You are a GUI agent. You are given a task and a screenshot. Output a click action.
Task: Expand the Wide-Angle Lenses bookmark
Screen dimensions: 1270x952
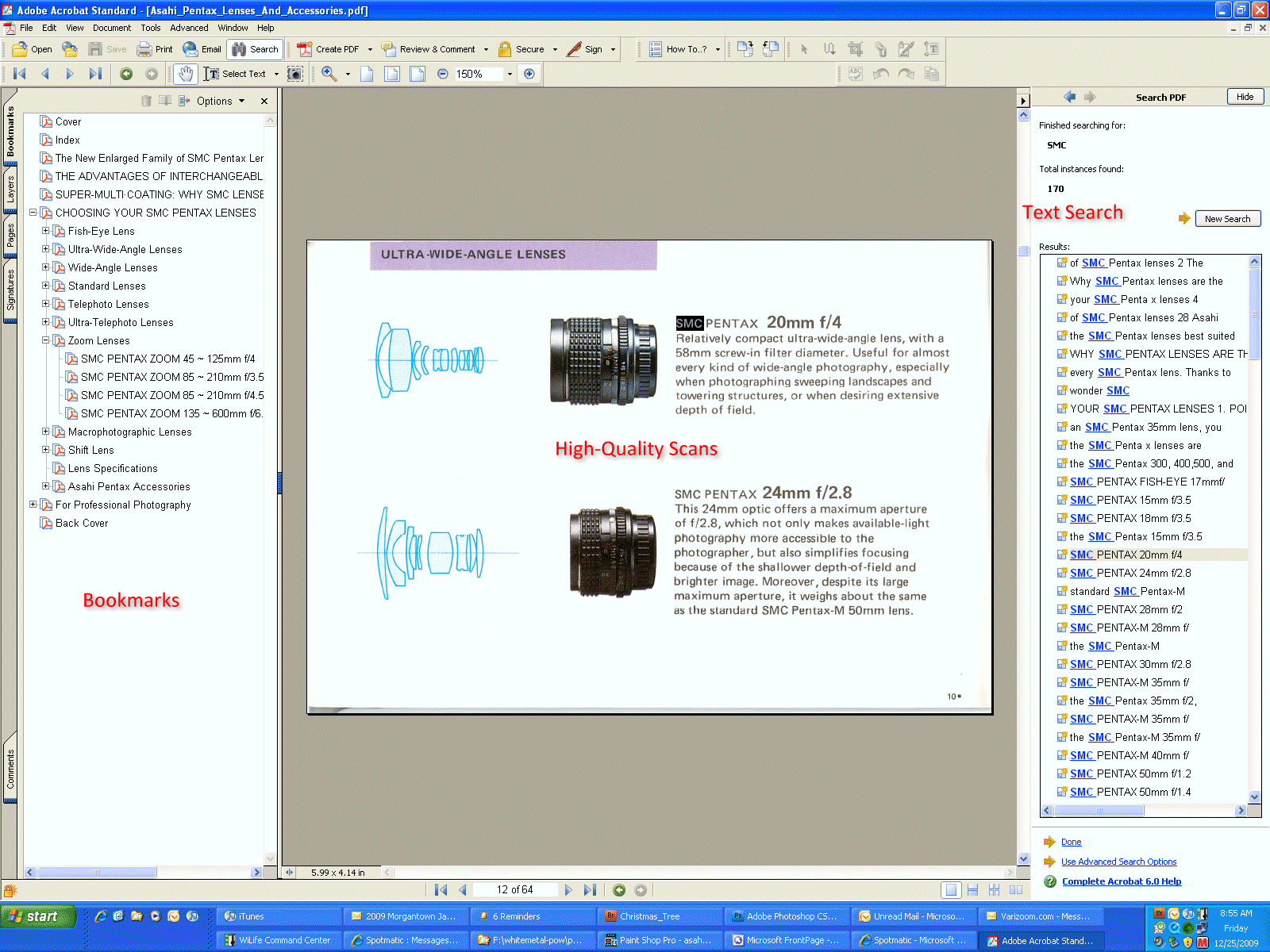[45, 267]
